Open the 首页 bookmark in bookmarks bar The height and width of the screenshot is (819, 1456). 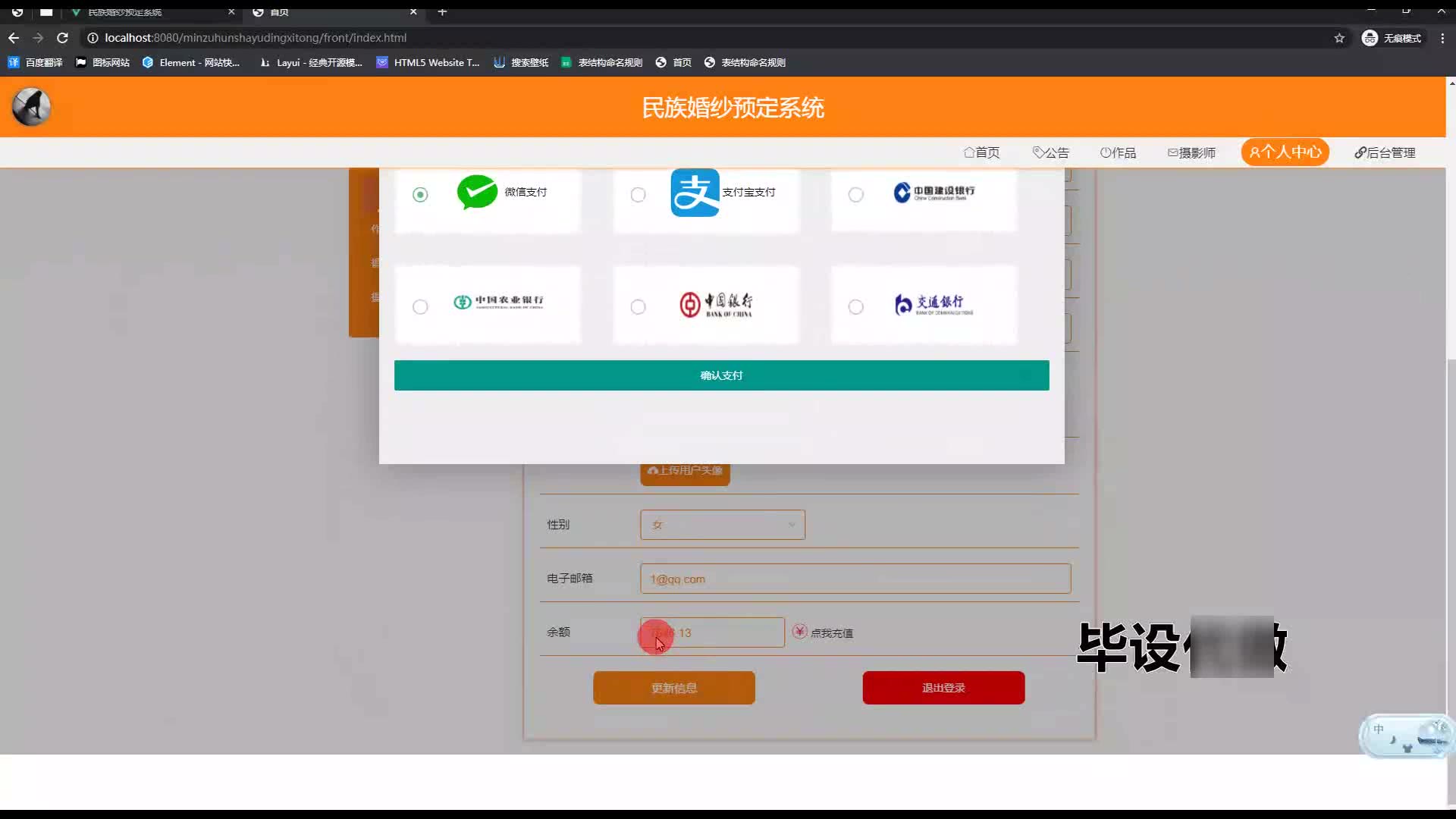click(x=673, y=62)
